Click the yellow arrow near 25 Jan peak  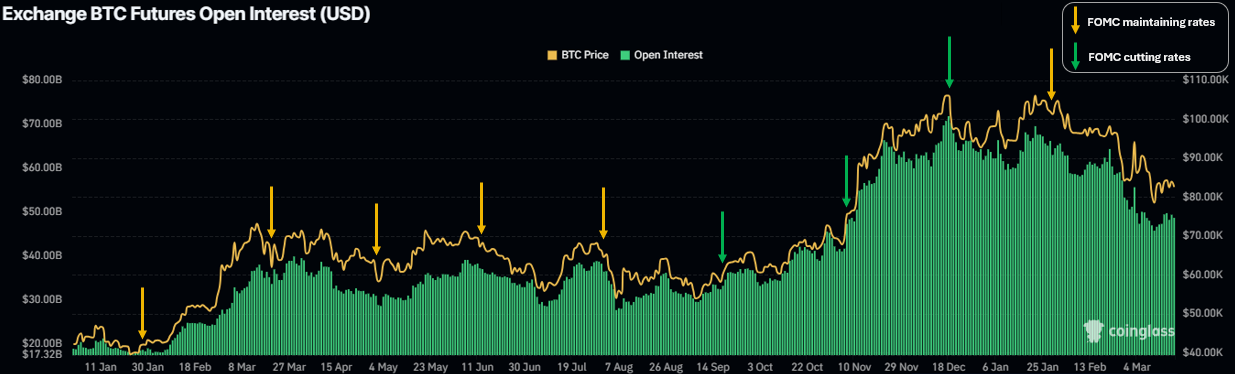(x=1051, y=74)
